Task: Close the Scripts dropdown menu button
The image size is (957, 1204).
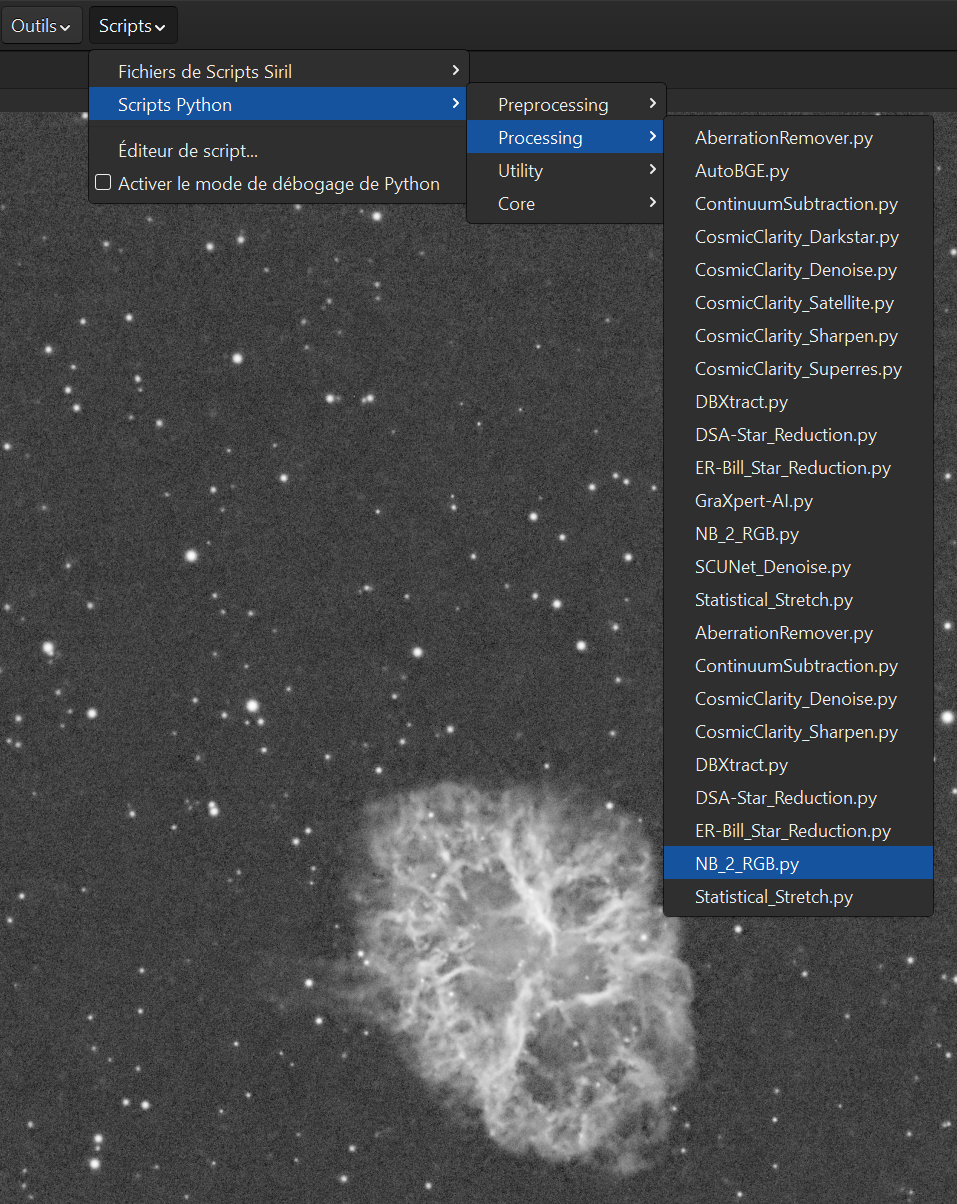Action: [x=133, y=26]
